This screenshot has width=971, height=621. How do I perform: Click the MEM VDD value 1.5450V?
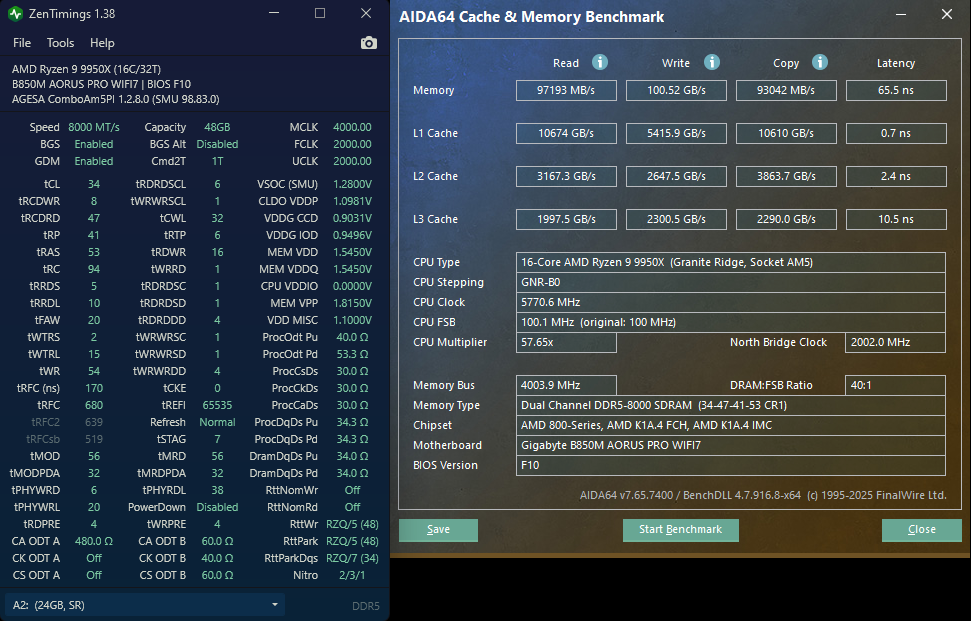pos(352,252)
